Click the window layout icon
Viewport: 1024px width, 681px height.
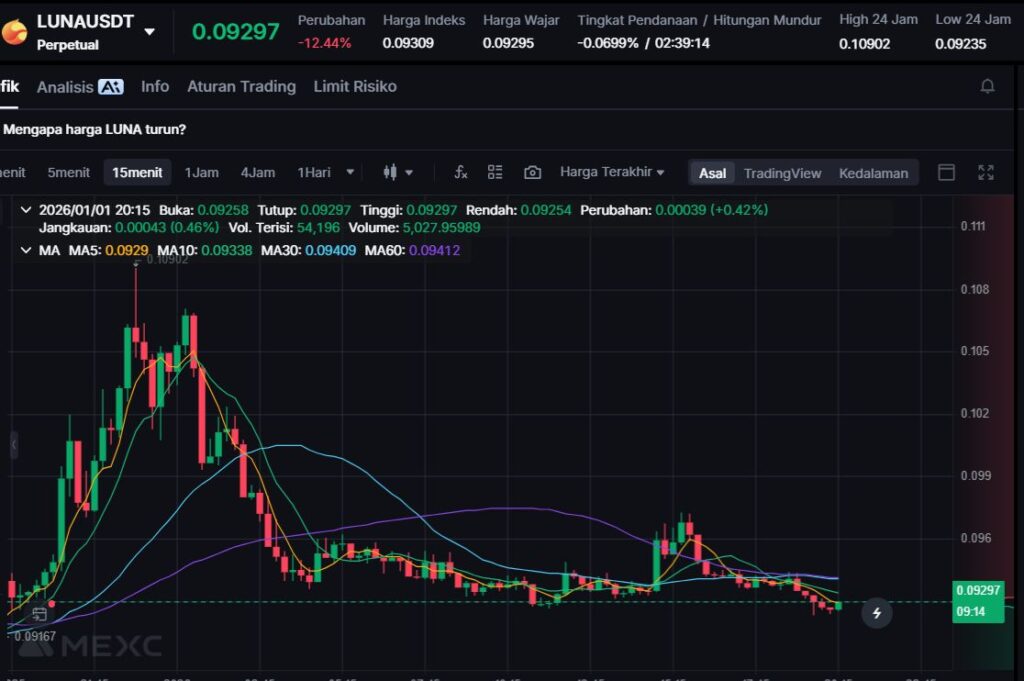click(946, 172)
